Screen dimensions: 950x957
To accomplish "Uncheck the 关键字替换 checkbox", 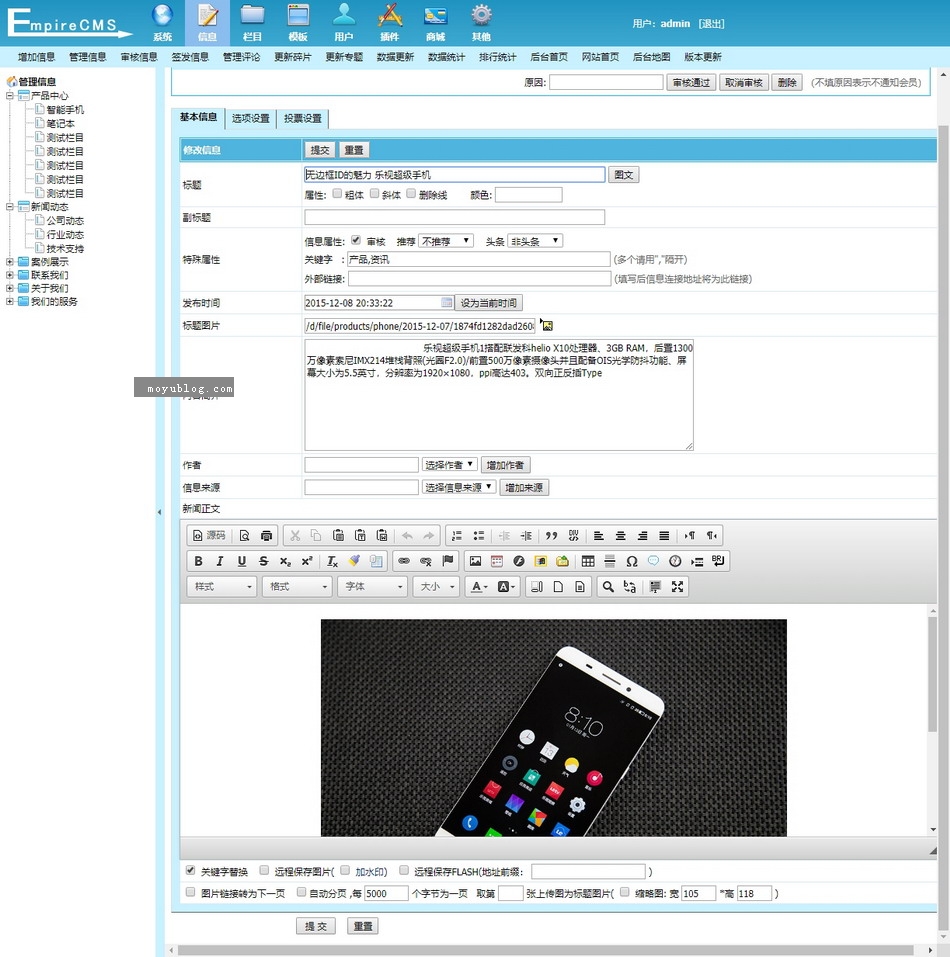I will [x=190, y=870].
